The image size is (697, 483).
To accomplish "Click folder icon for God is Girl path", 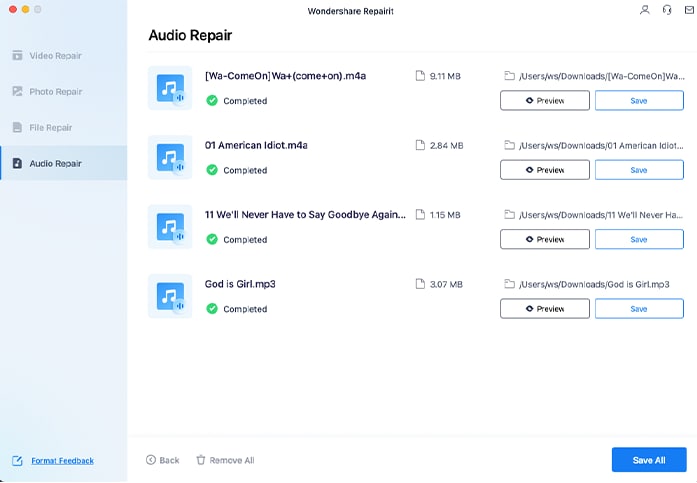I will click(509, 284).
